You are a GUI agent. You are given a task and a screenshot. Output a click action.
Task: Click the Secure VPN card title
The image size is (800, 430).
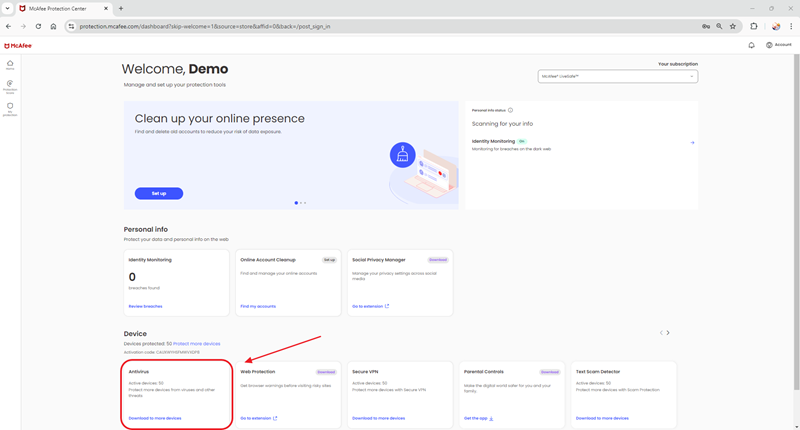(365, 372)
